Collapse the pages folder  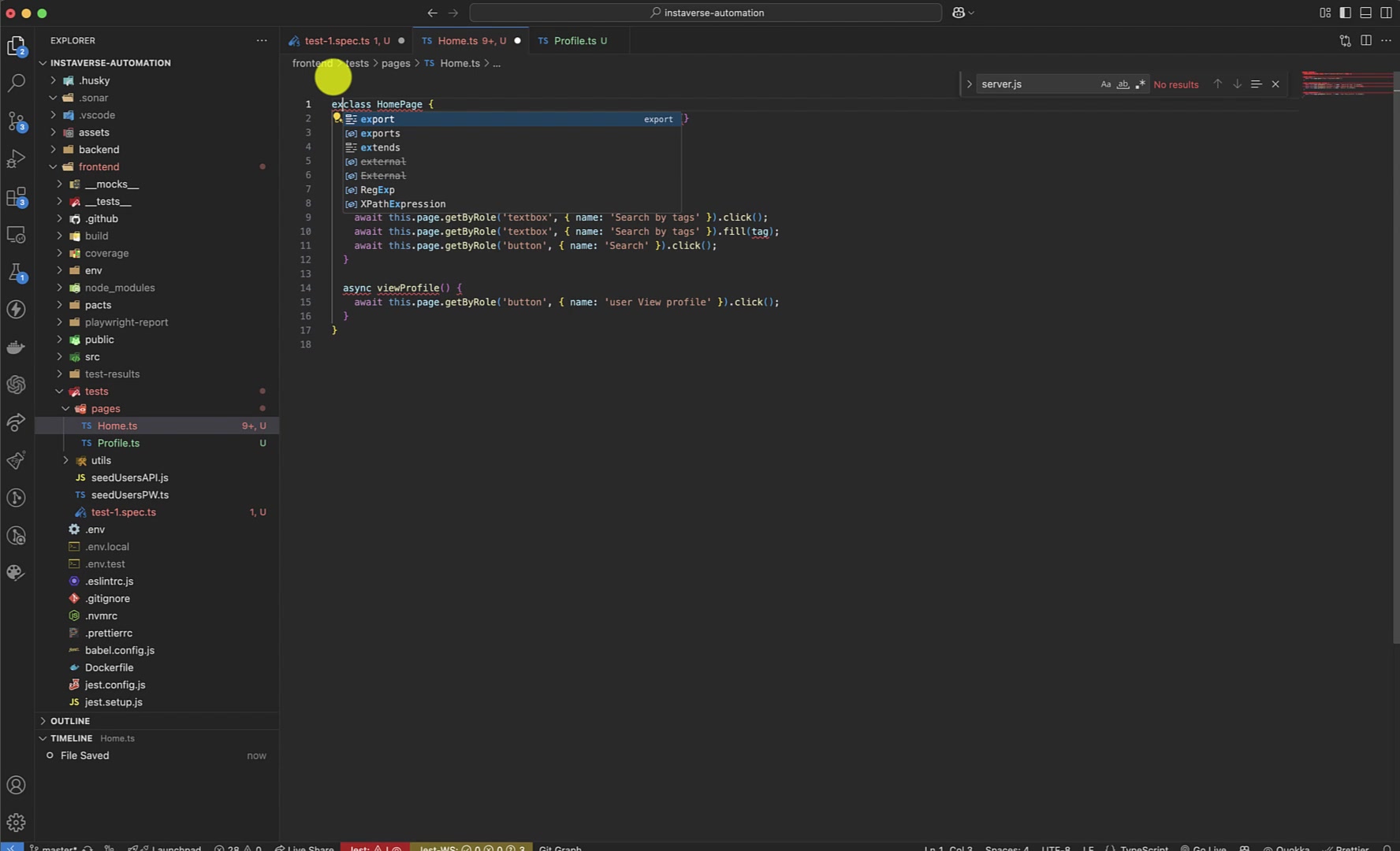tap(65, 409)
